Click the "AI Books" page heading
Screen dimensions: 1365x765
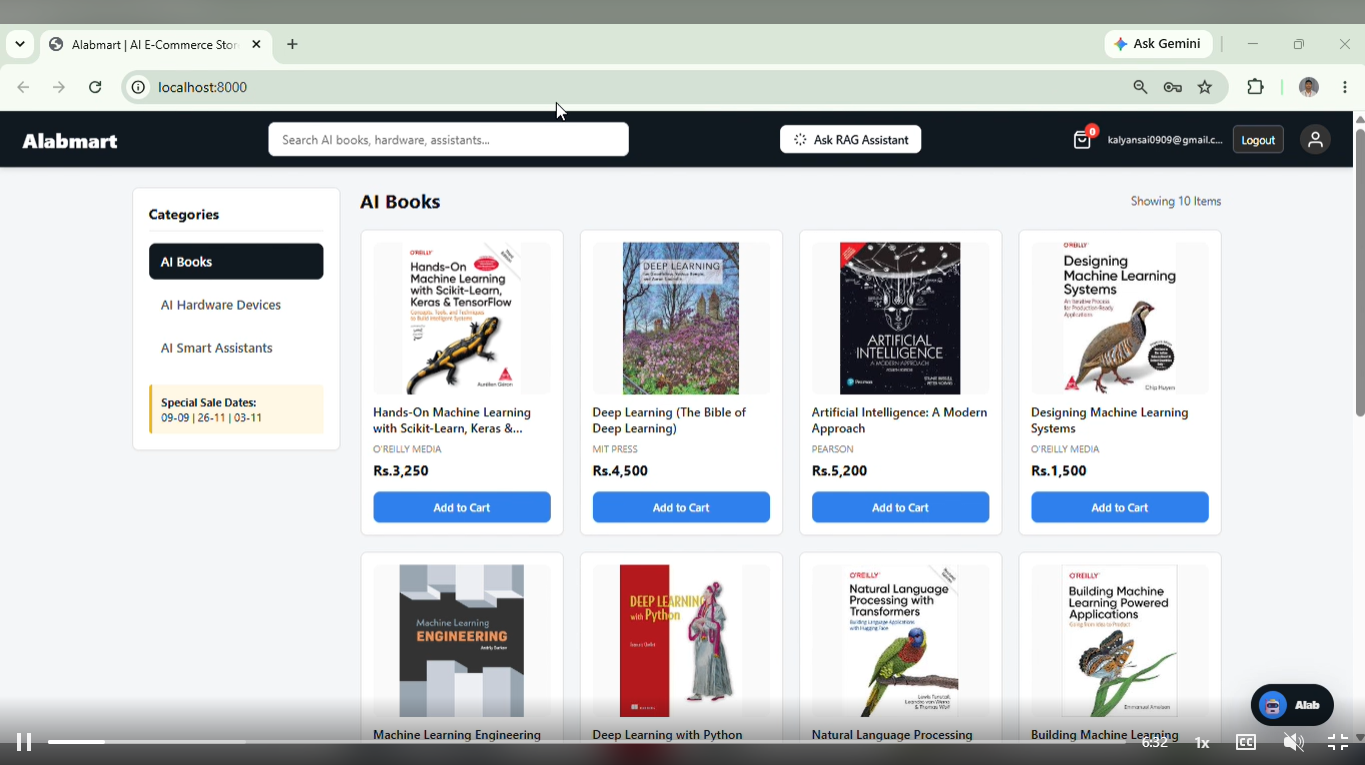click(x=400, y=202)
